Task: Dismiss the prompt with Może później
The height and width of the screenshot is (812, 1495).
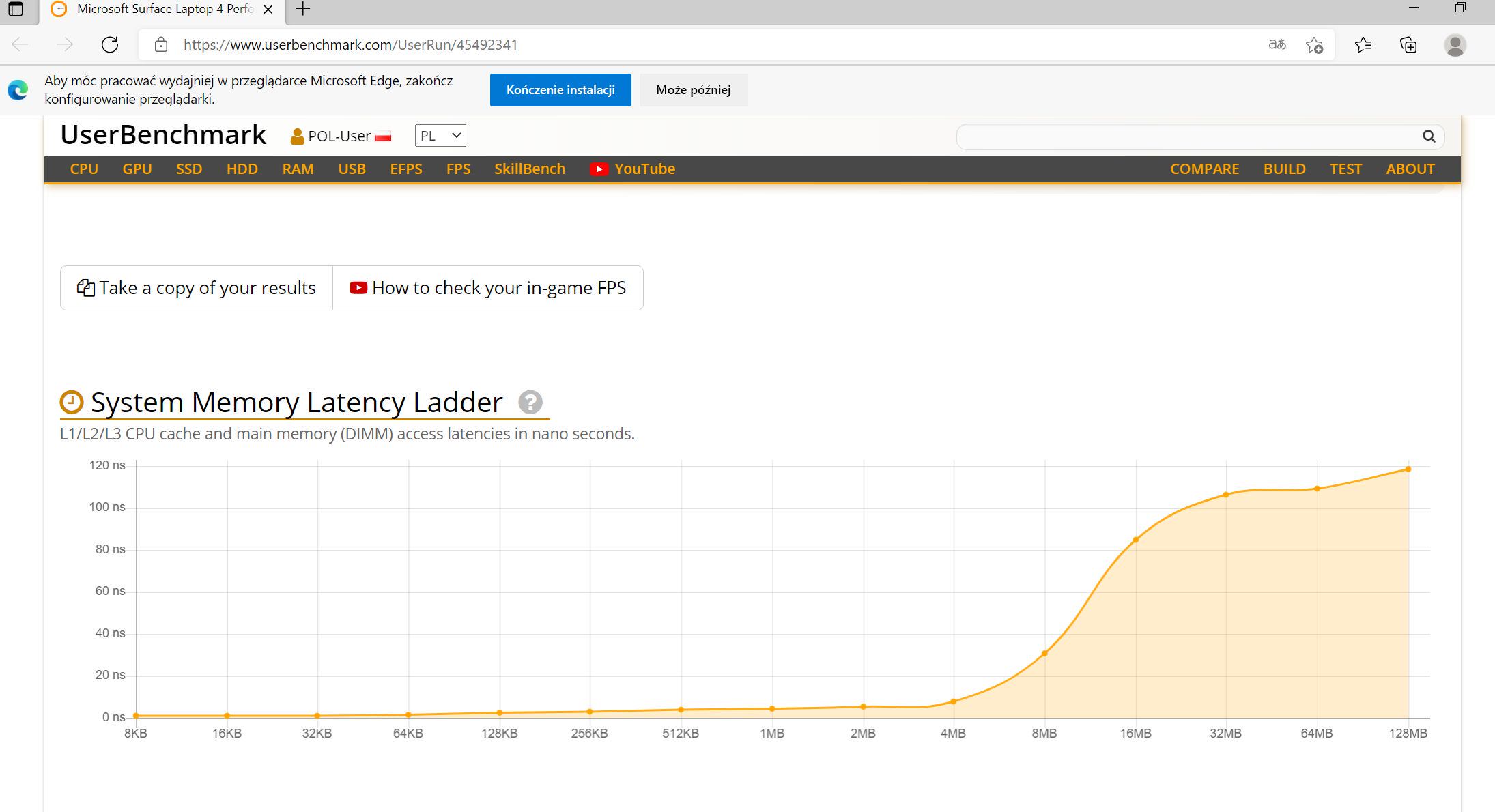Action: [693, 90]
